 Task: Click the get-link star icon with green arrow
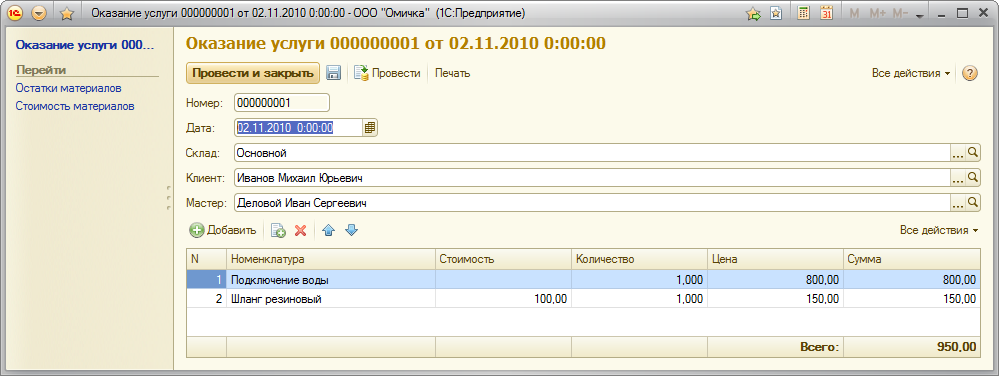point(754,13)
